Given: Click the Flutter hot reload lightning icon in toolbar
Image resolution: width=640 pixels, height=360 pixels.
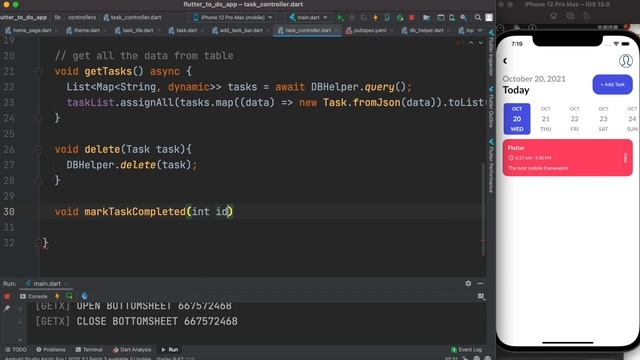Looking at the screenshot, I should 376,18.
